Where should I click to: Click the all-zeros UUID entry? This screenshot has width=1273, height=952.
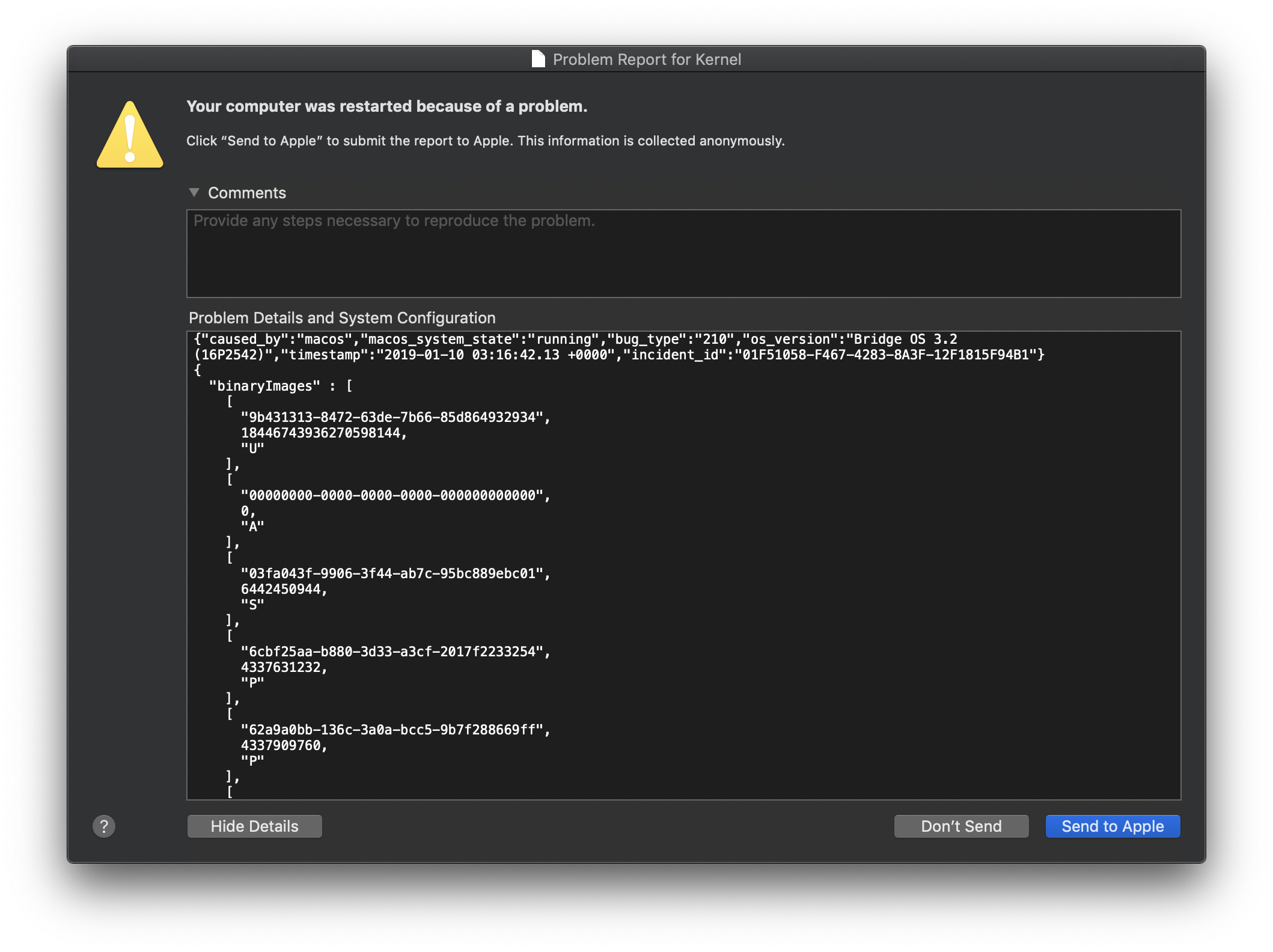pos(395,495)
